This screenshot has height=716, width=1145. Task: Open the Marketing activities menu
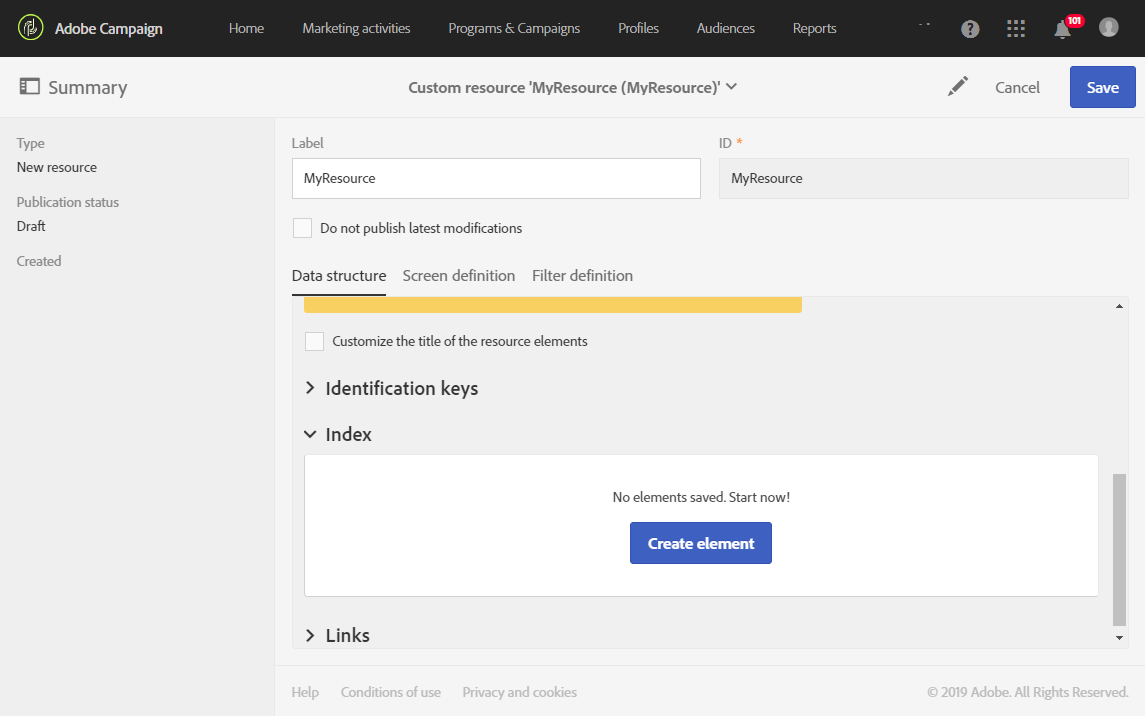pyautogui.click(x=356, y=28)
